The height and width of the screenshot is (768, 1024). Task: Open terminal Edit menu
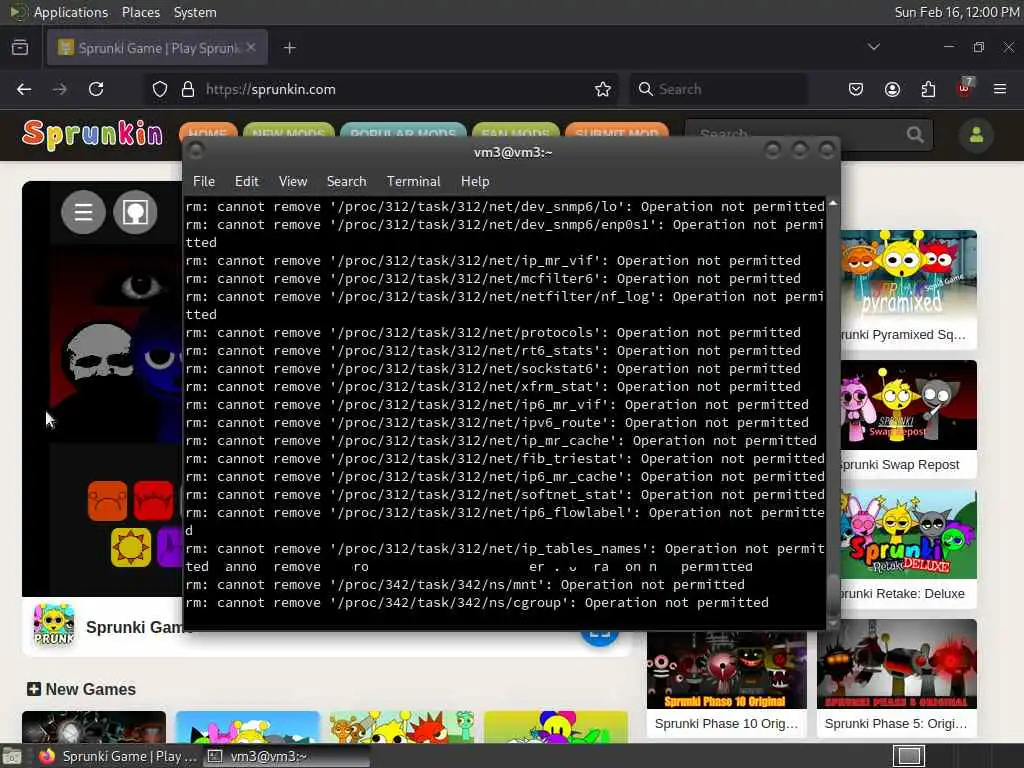coord(247,182)
